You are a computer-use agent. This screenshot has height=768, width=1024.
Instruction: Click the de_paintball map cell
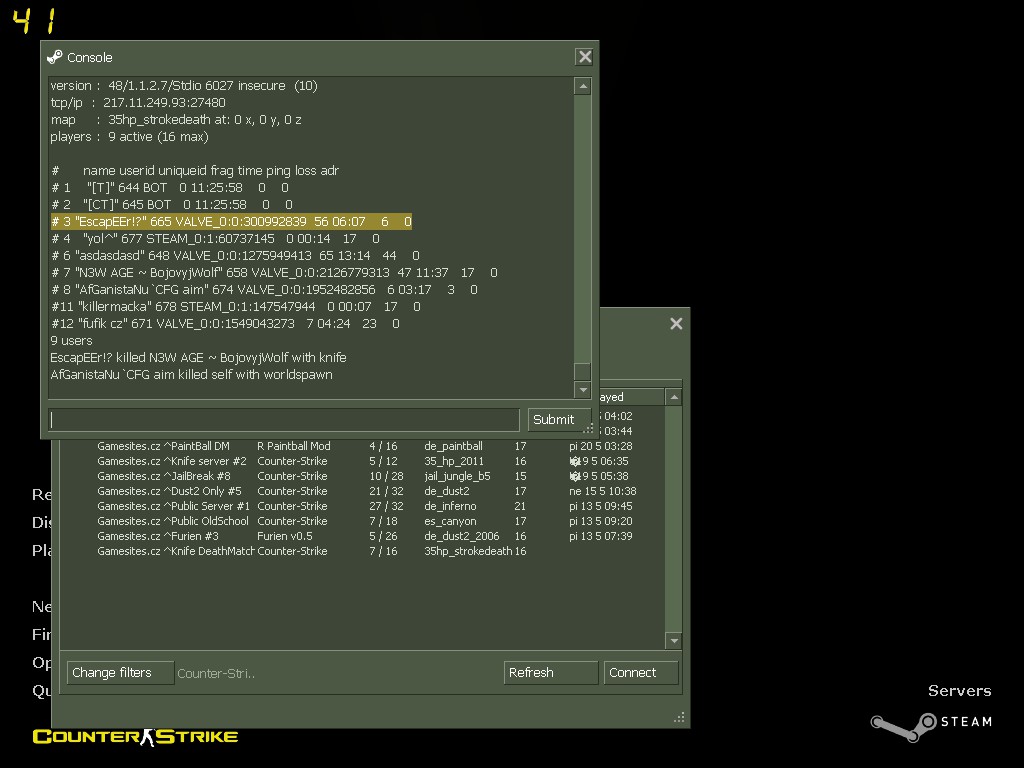(453, 446)
